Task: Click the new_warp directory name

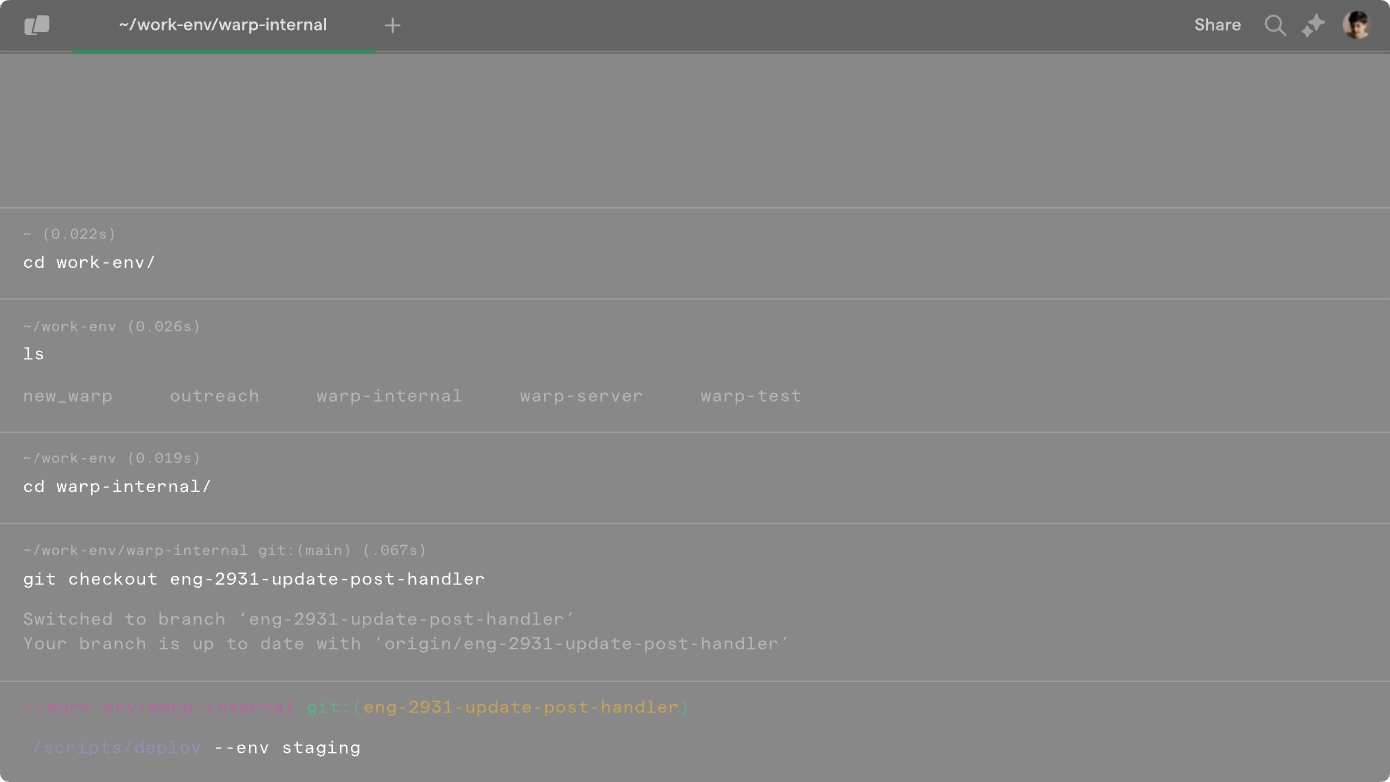Action: click(68, 396)
